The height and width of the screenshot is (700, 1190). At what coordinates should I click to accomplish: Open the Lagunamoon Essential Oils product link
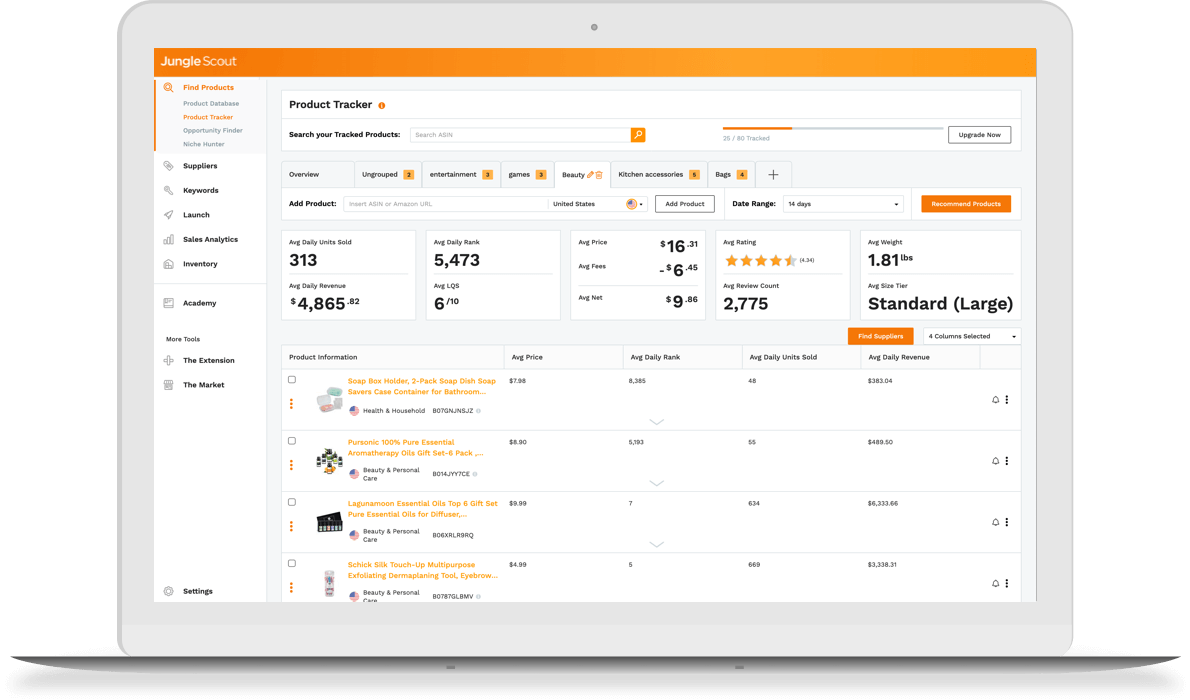(423, 509)
